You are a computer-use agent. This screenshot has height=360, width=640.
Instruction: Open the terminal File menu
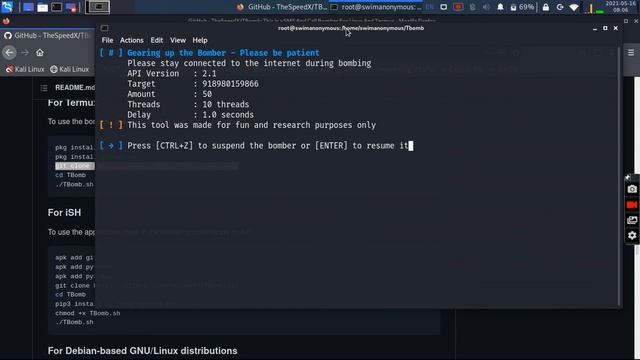click(x=107, y=40)
